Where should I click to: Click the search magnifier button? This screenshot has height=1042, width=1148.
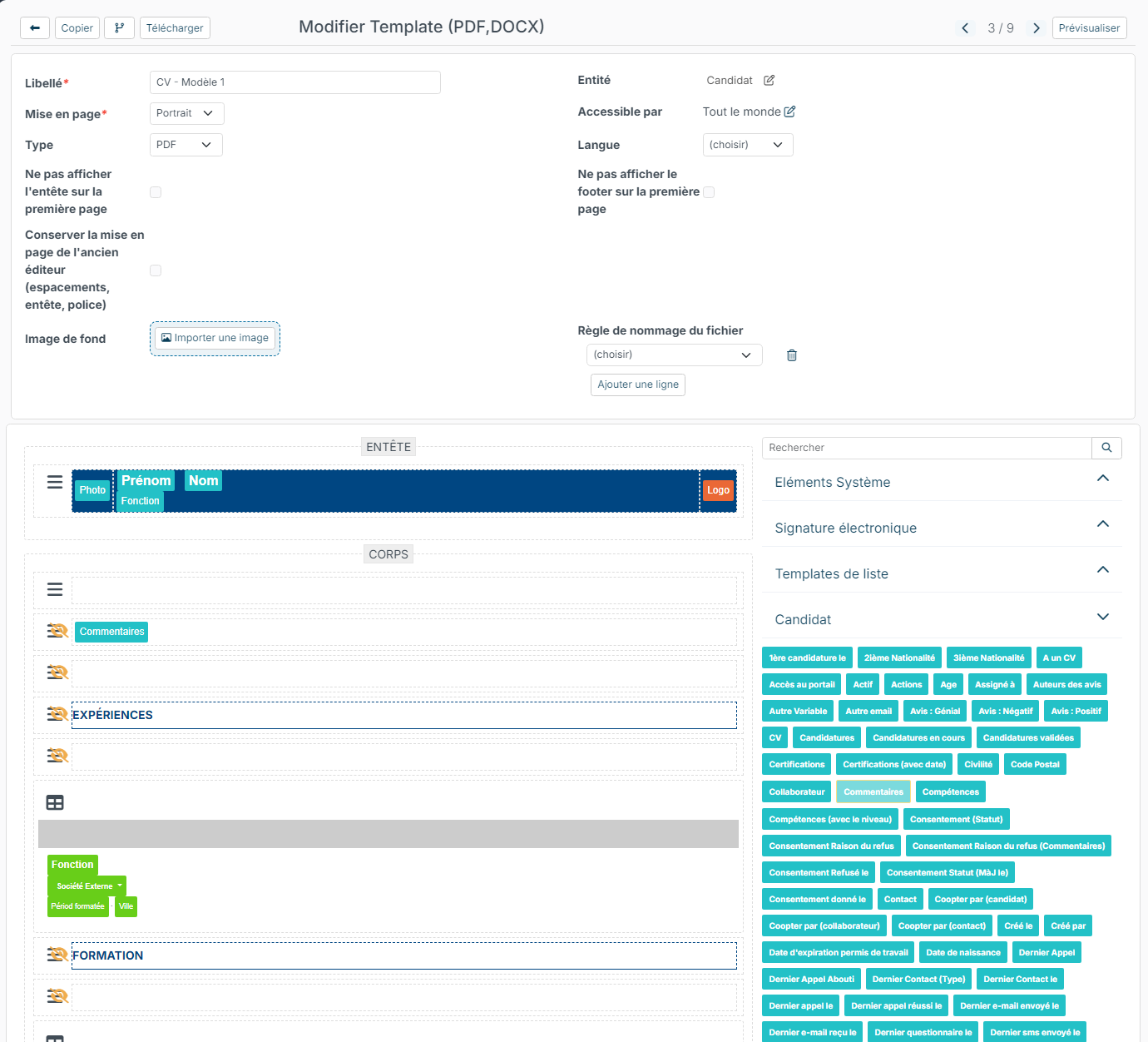(1106, 448)
